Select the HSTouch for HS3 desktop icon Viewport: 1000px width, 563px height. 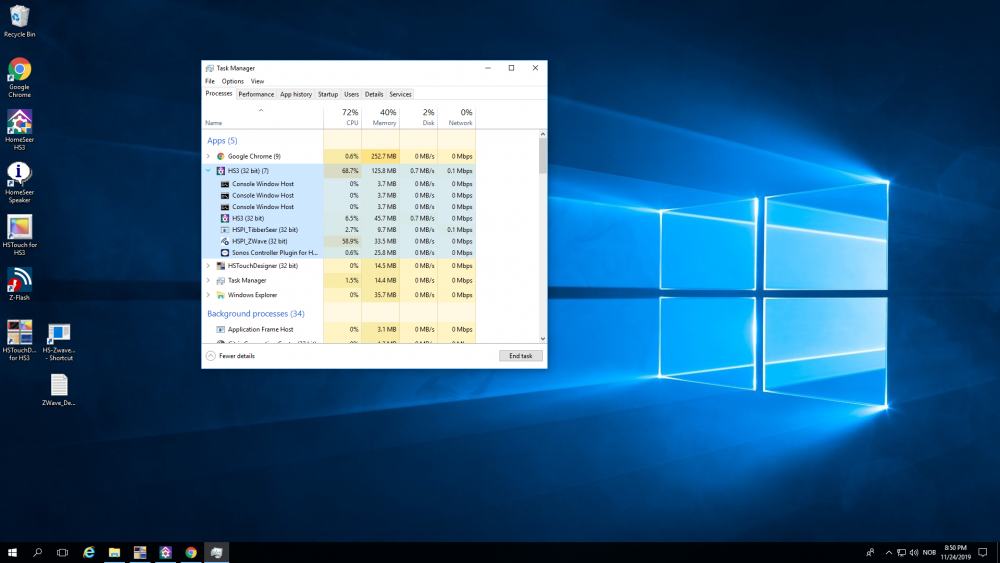pos(19,228)
